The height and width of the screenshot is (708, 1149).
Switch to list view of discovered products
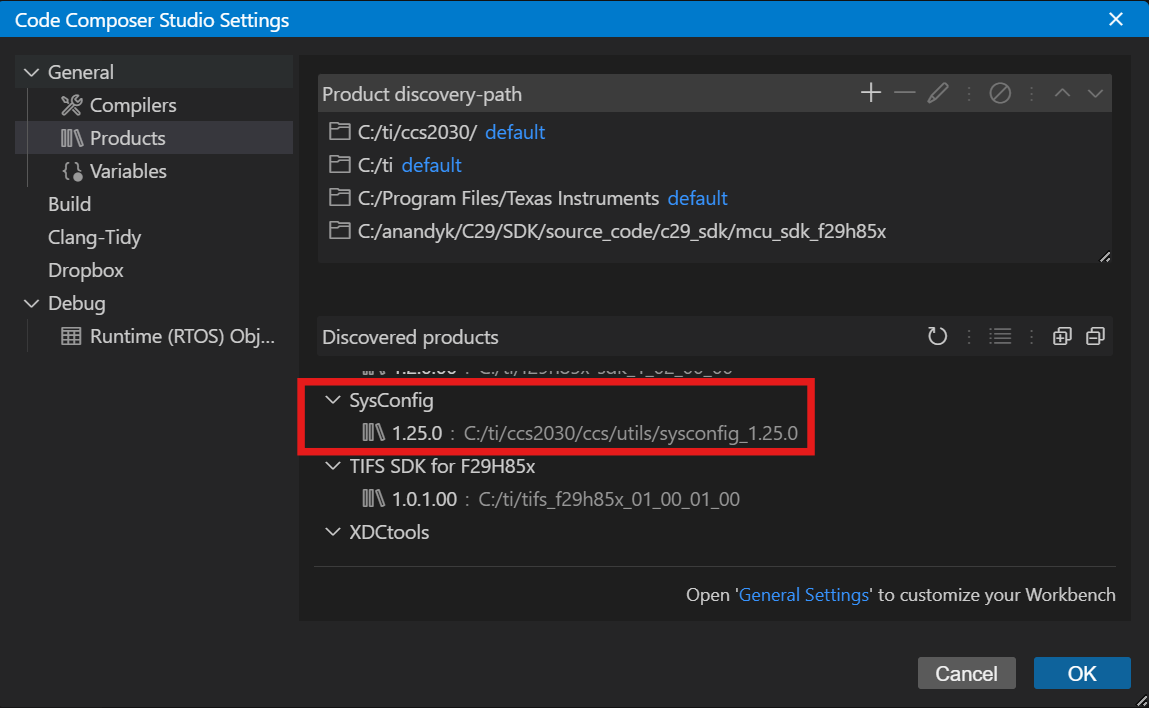pyautogui.click(x=1000, y=336)
